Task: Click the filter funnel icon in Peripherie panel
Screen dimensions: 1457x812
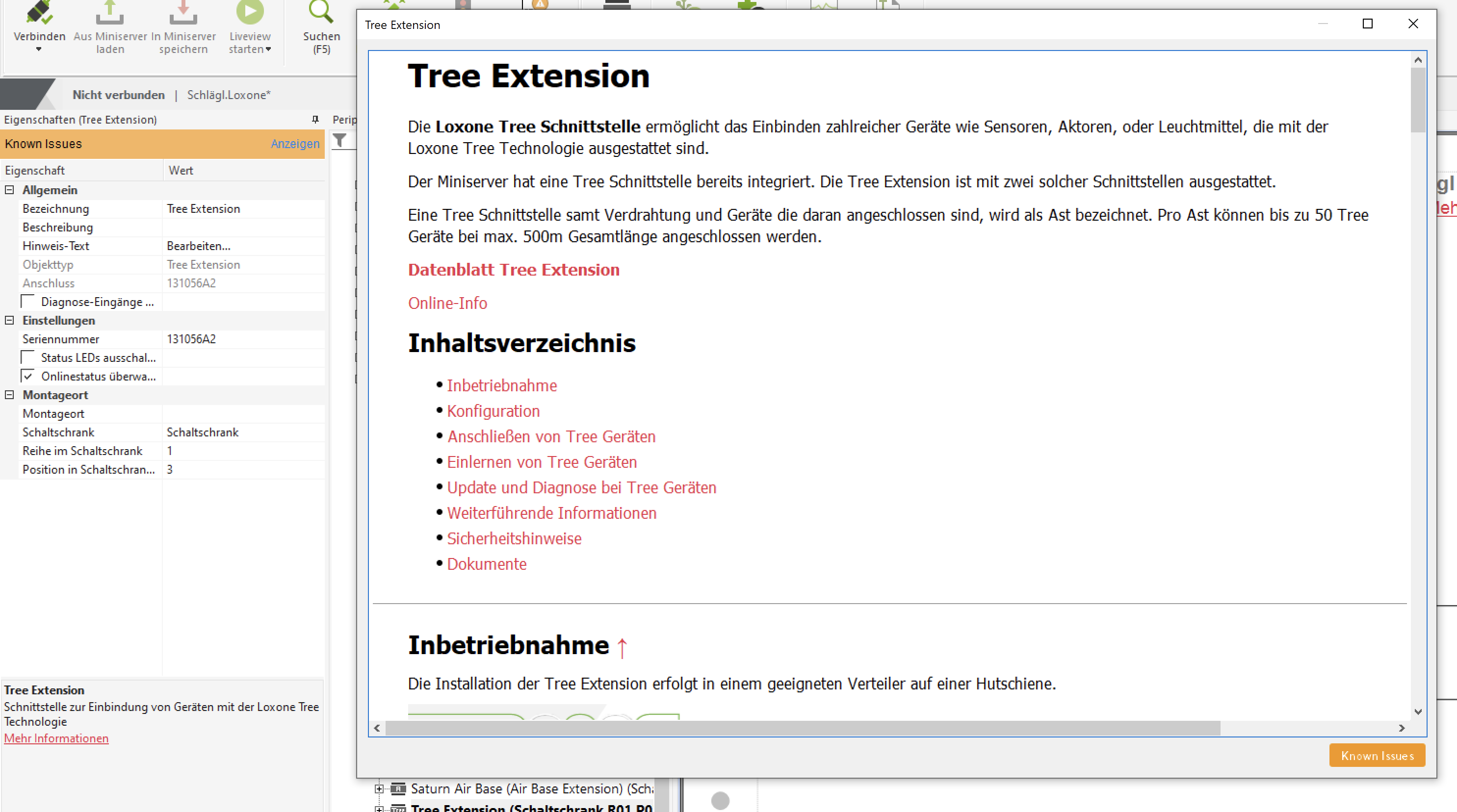Action: 340,141
